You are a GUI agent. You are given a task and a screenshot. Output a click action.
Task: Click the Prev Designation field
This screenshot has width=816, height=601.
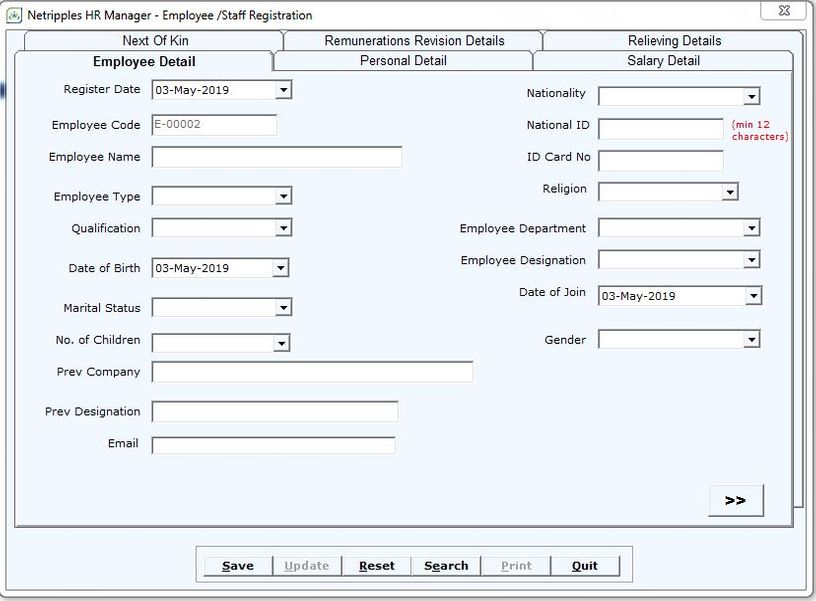tap(275, 412)
